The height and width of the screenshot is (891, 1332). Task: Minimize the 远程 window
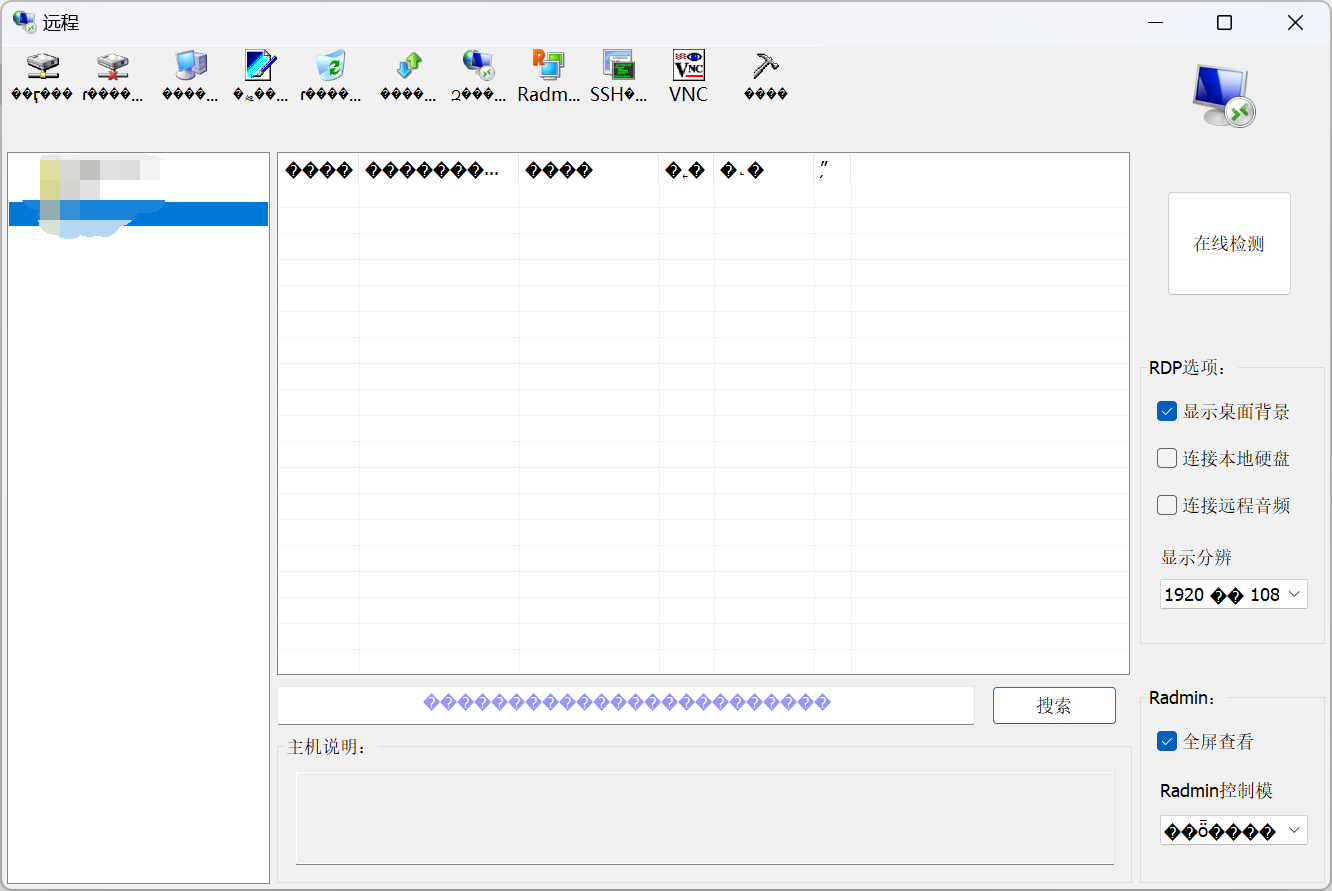tap(1156, 23)
